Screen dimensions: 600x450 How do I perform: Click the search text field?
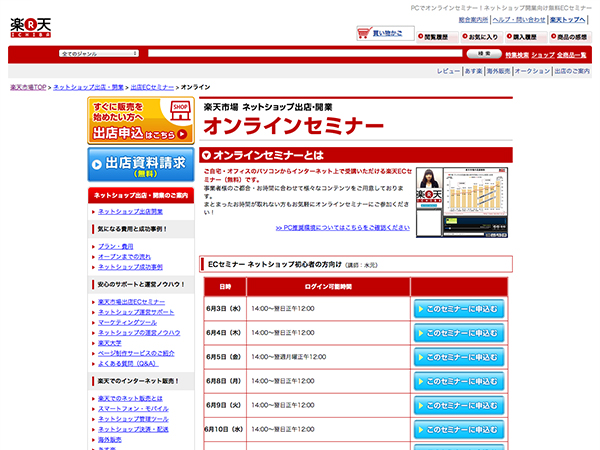tap(305, 53)
